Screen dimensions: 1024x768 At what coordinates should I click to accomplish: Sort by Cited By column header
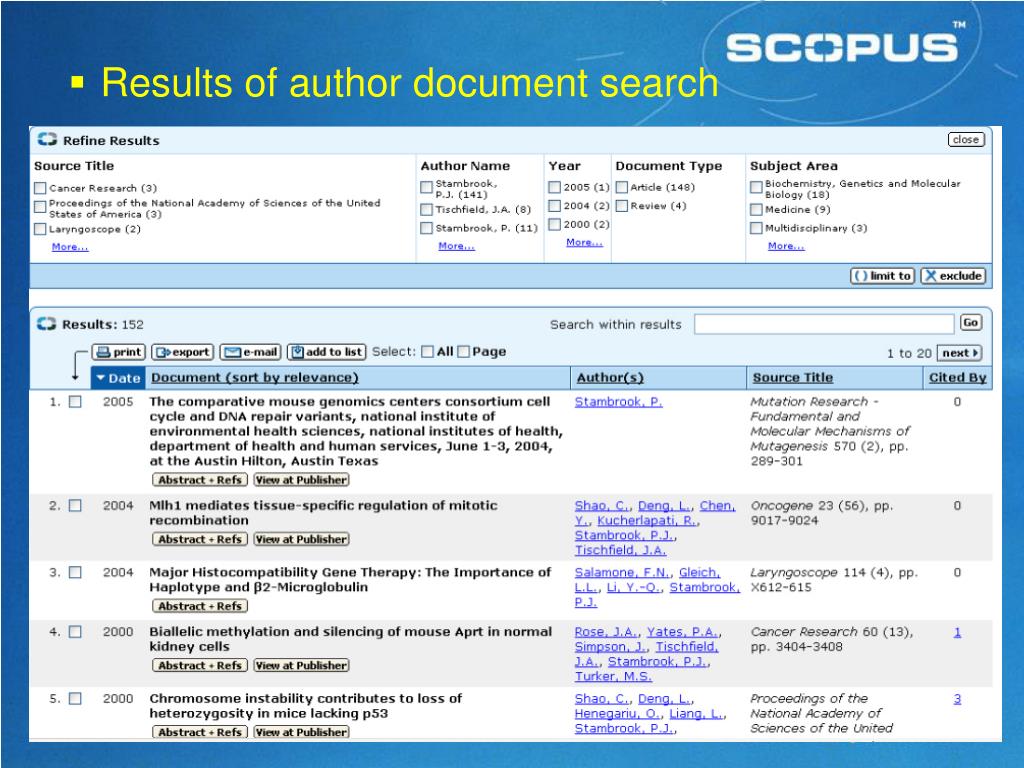tap(957, 377)
